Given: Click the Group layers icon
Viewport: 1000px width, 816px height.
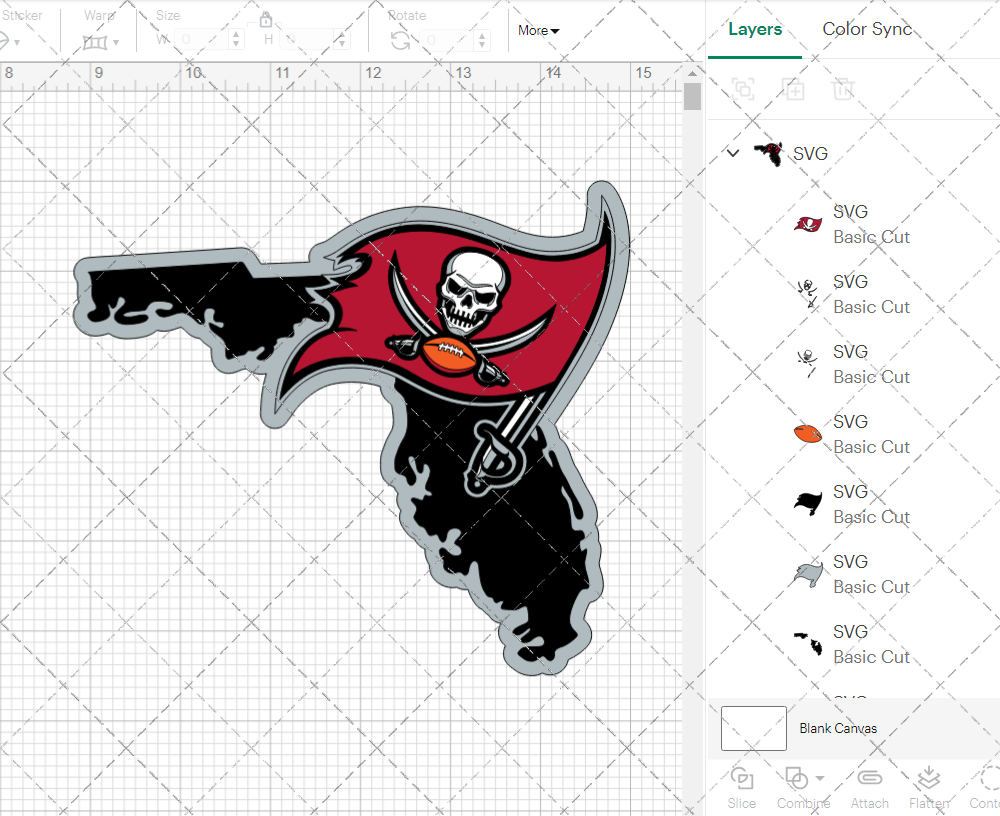Looking at the screenshot, I should [743, 89].
